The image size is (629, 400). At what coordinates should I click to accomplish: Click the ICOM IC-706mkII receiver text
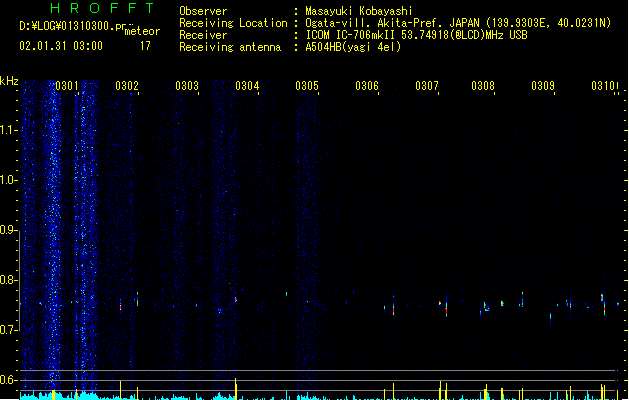click(x=351, y=35)
